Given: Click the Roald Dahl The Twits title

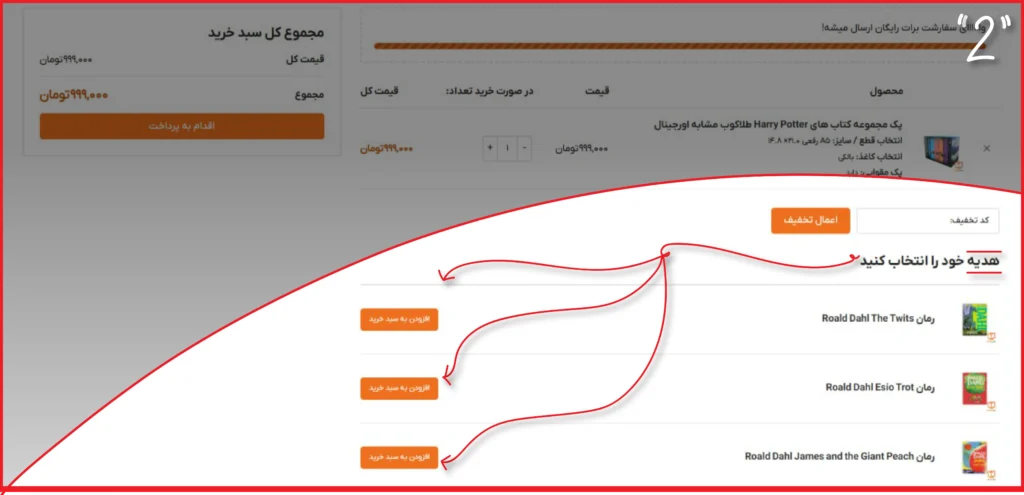Looking at the screenshot, I should click(878, 319).
